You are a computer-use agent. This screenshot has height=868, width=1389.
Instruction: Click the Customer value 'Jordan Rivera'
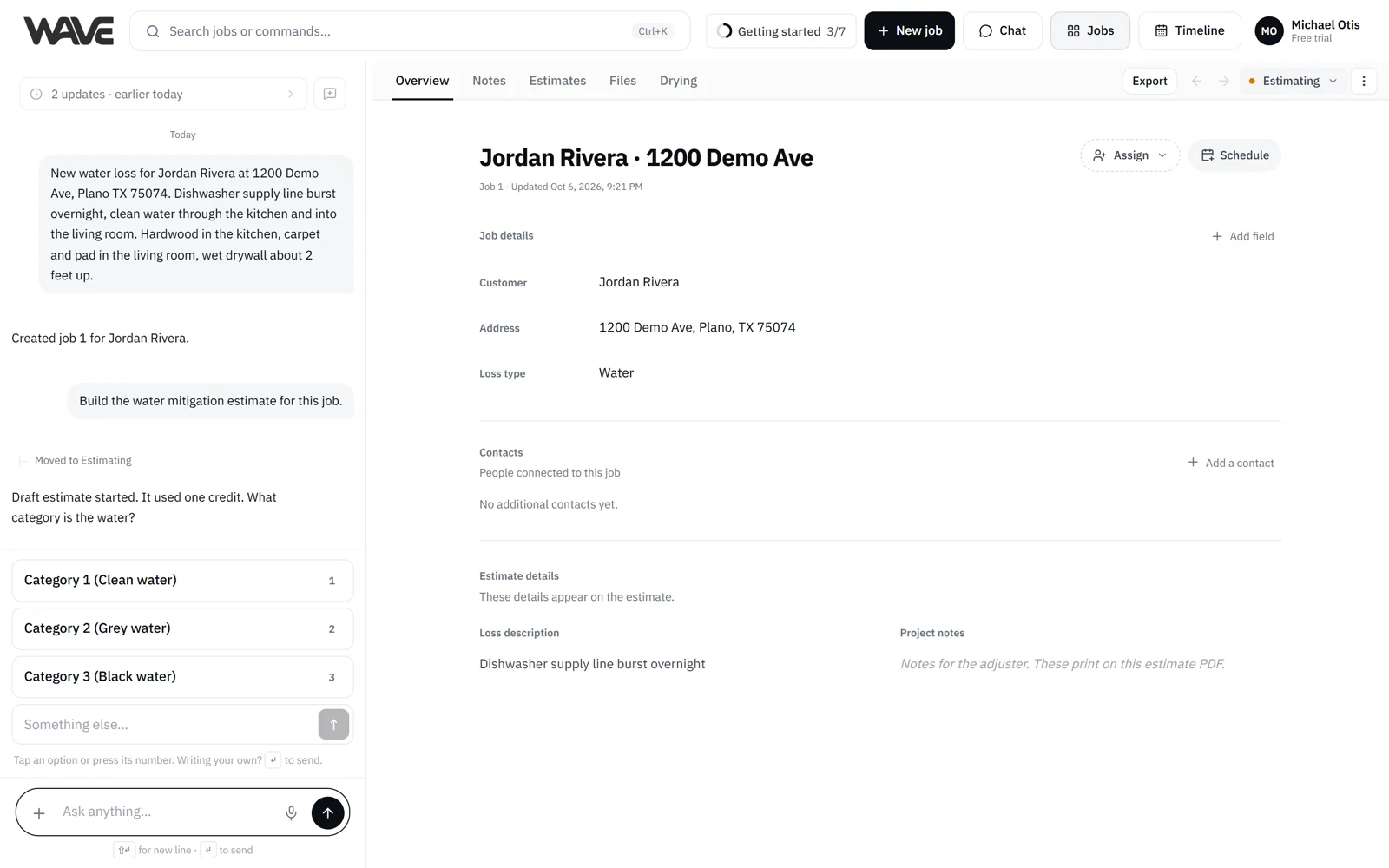tap(639, 282)
